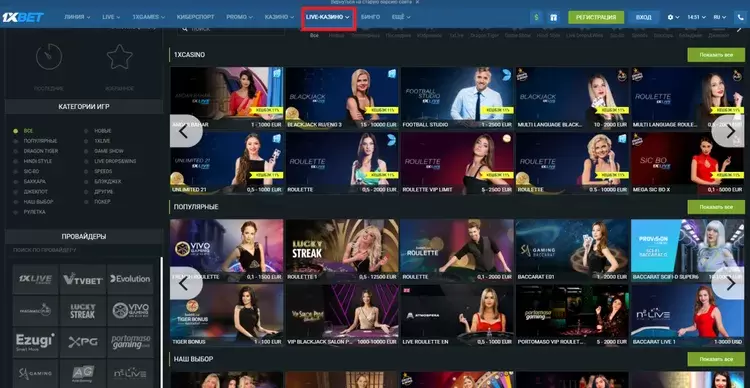This screenshot has width=750, height=388.
Task: Select the 1X Live provider logo
Action: pos(35,279)
